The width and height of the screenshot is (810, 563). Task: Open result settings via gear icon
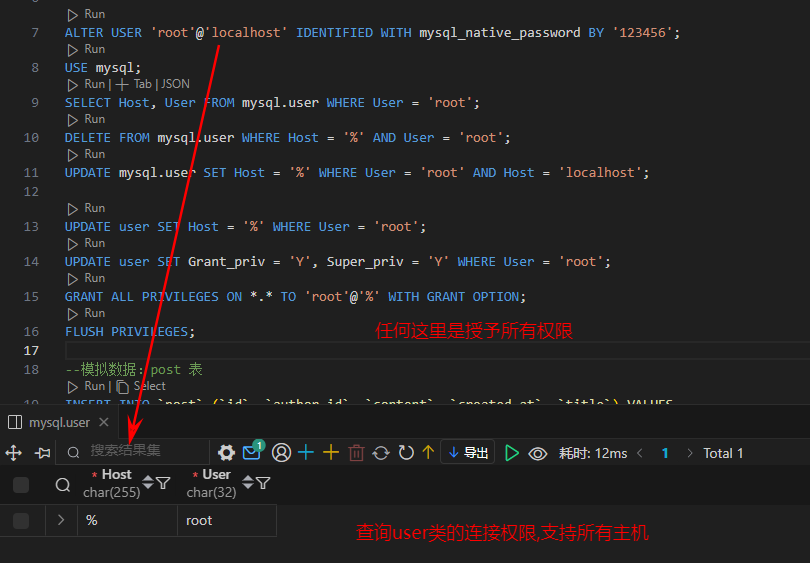[226, 452]
